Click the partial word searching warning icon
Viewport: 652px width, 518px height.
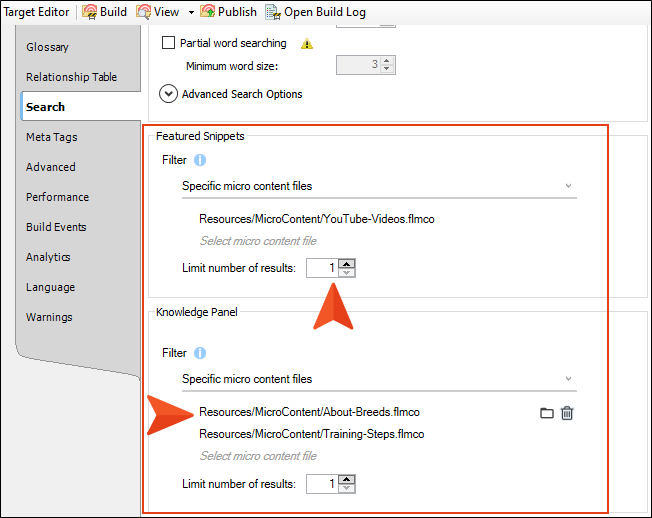307,44
